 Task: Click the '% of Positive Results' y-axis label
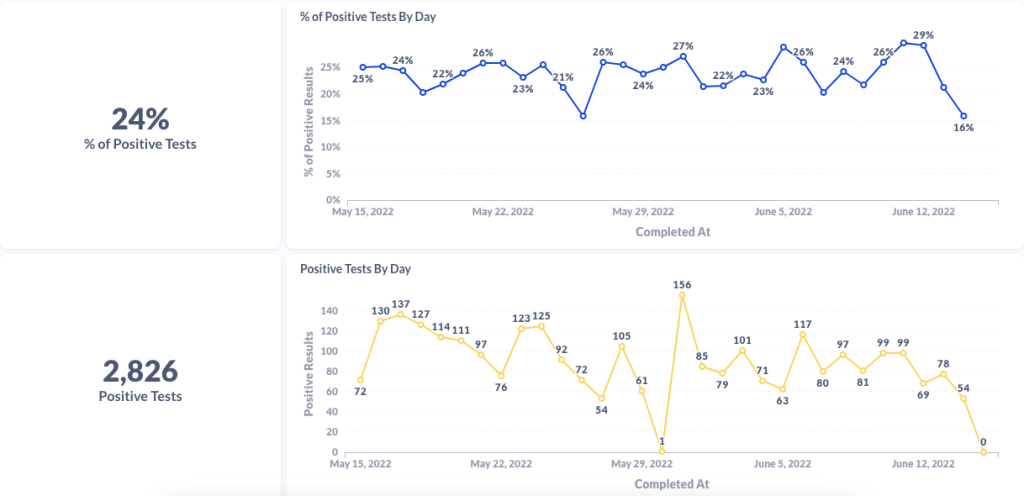[x=310, y=120]
